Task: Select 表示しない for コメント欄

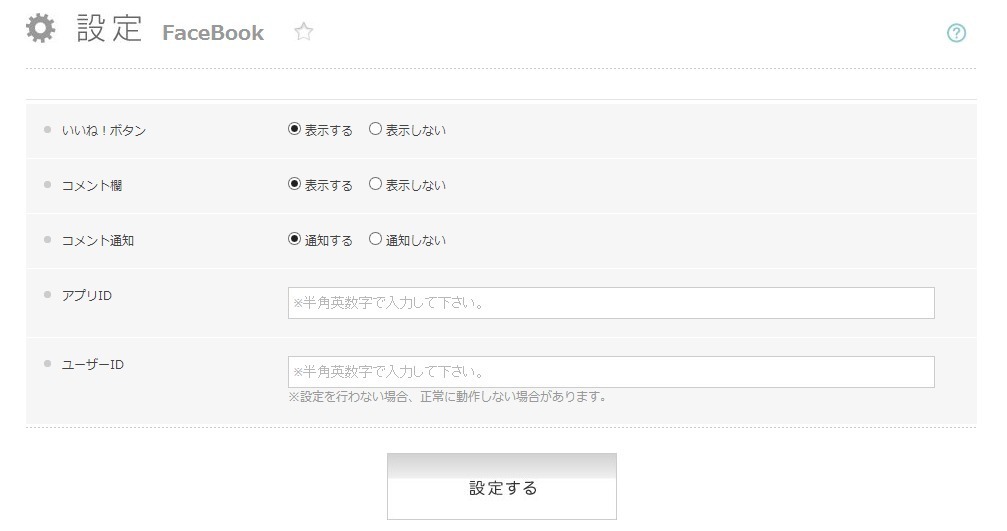Action: click(375, 184)
